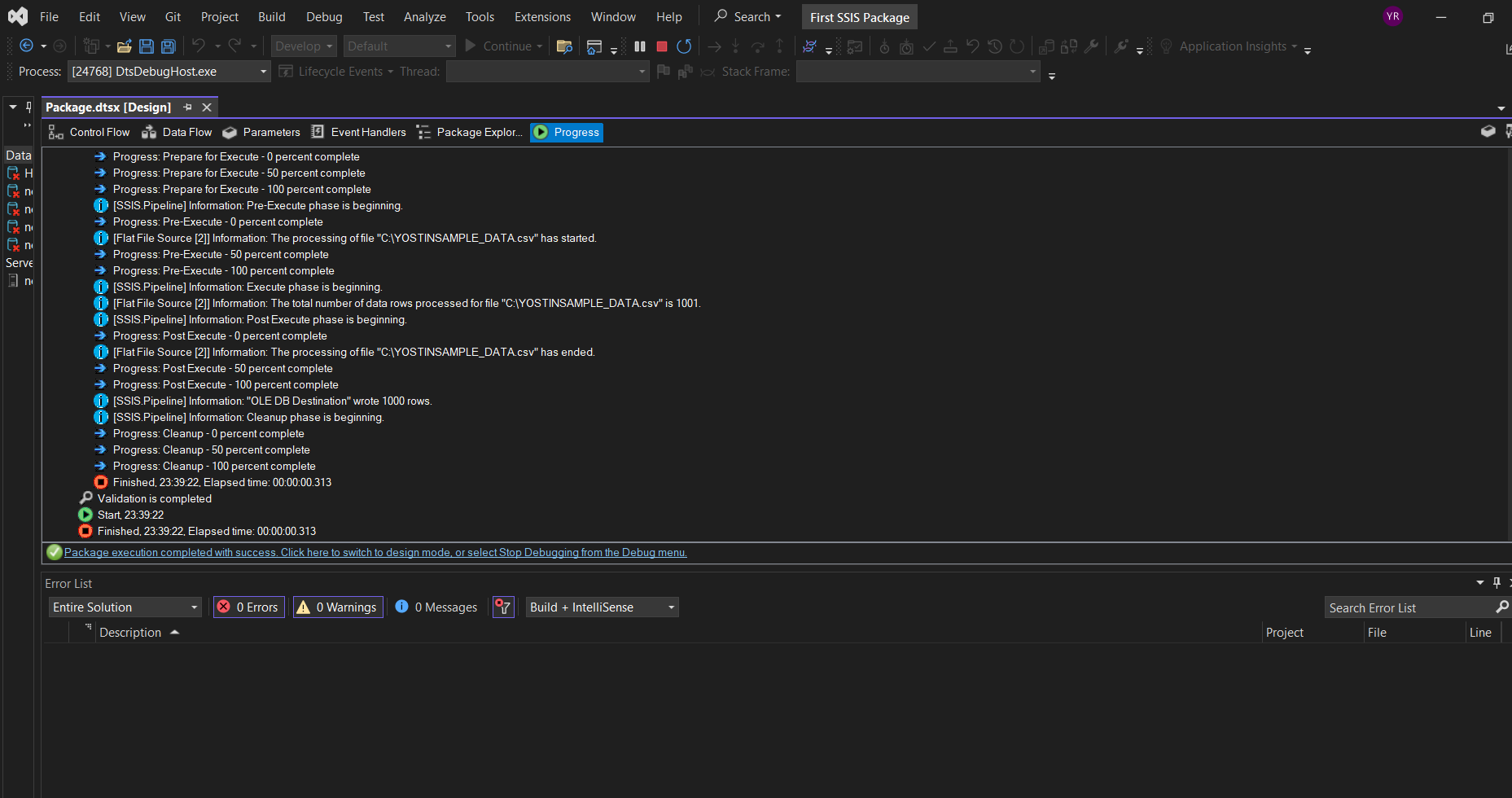Image resolution: width=1512 pixels, height=798 pixels.
Task: Click the Undo icon
Action: pos(199,46)
